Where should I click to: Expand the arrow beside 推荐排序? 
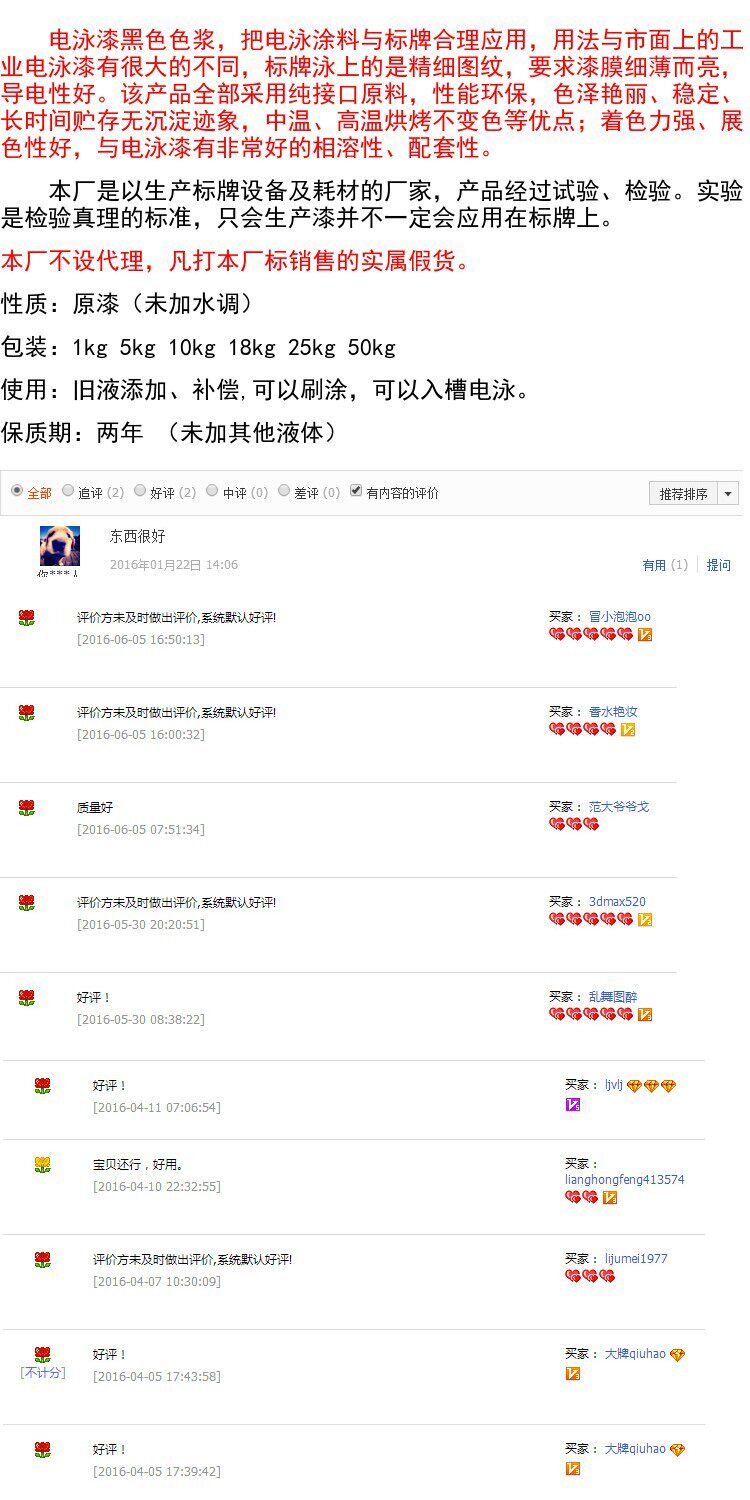[x=728, y=493]
